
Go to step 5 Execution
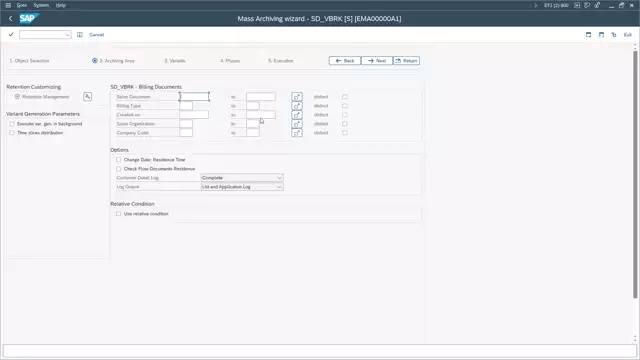pyautogui.click(x=281, y=61)
